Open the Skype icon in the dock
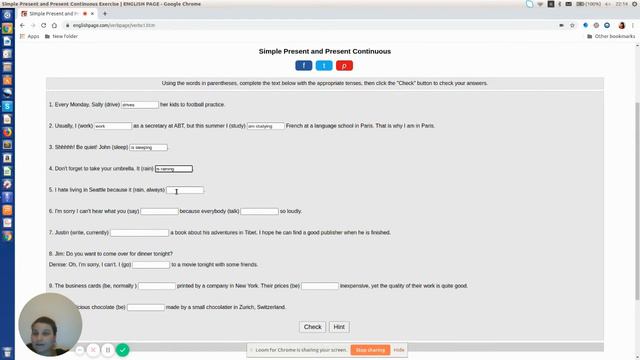Screen dimensions: 640x360 click(x=7, y=106)
